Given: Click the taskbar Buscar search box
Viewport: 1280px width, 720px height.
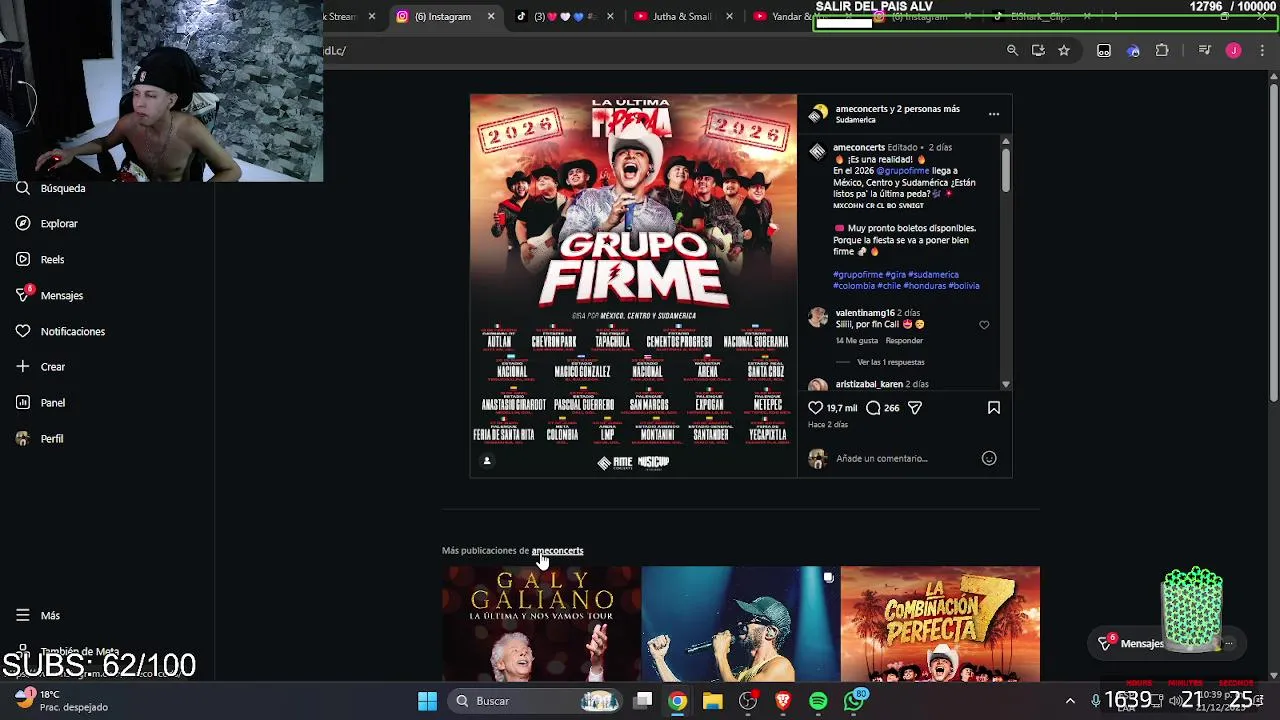Looking at the screenshot, I should (535, 701).
